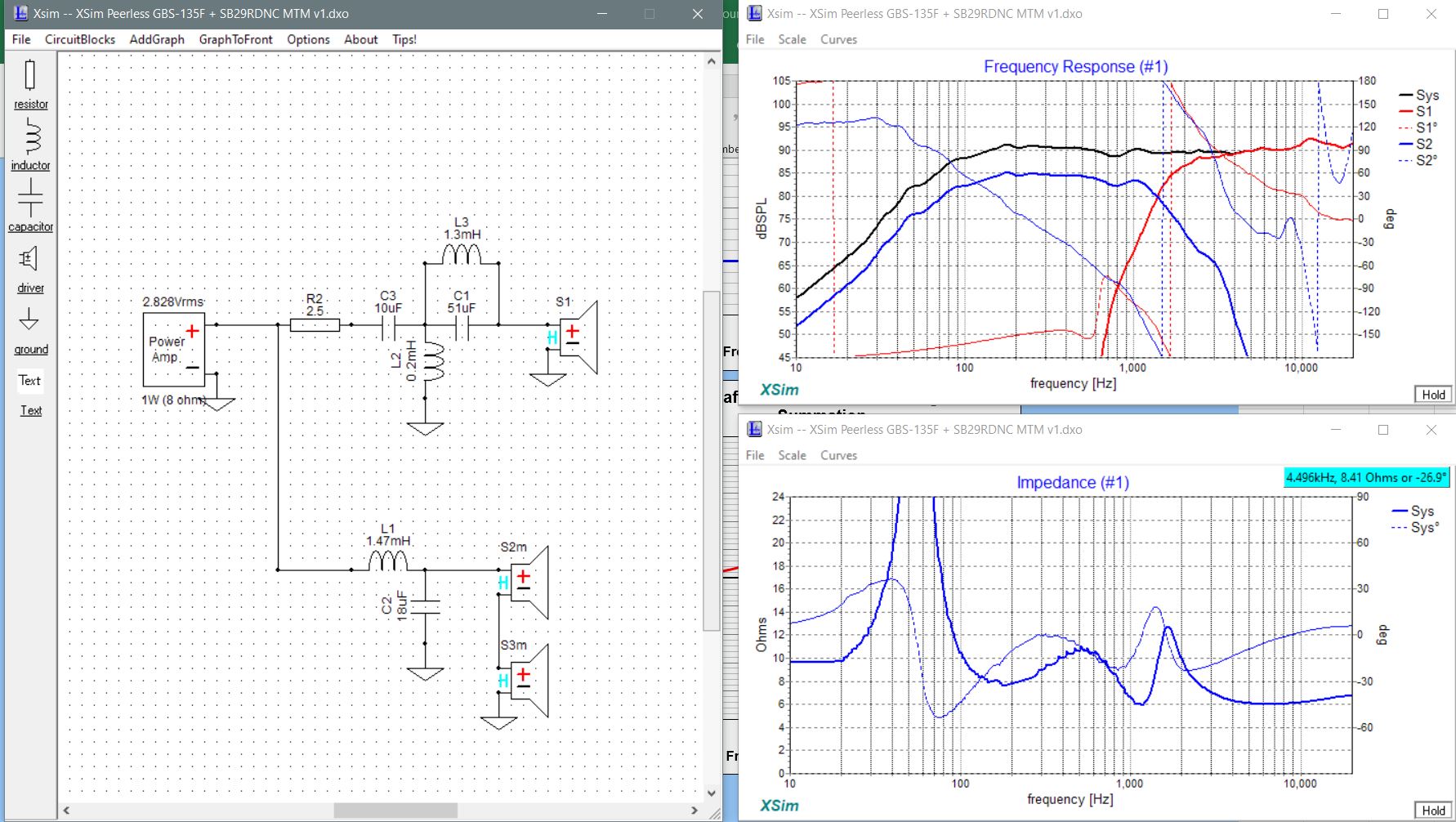Open the Options menu
Viewport: 1456px width, 822px height.
308,39
